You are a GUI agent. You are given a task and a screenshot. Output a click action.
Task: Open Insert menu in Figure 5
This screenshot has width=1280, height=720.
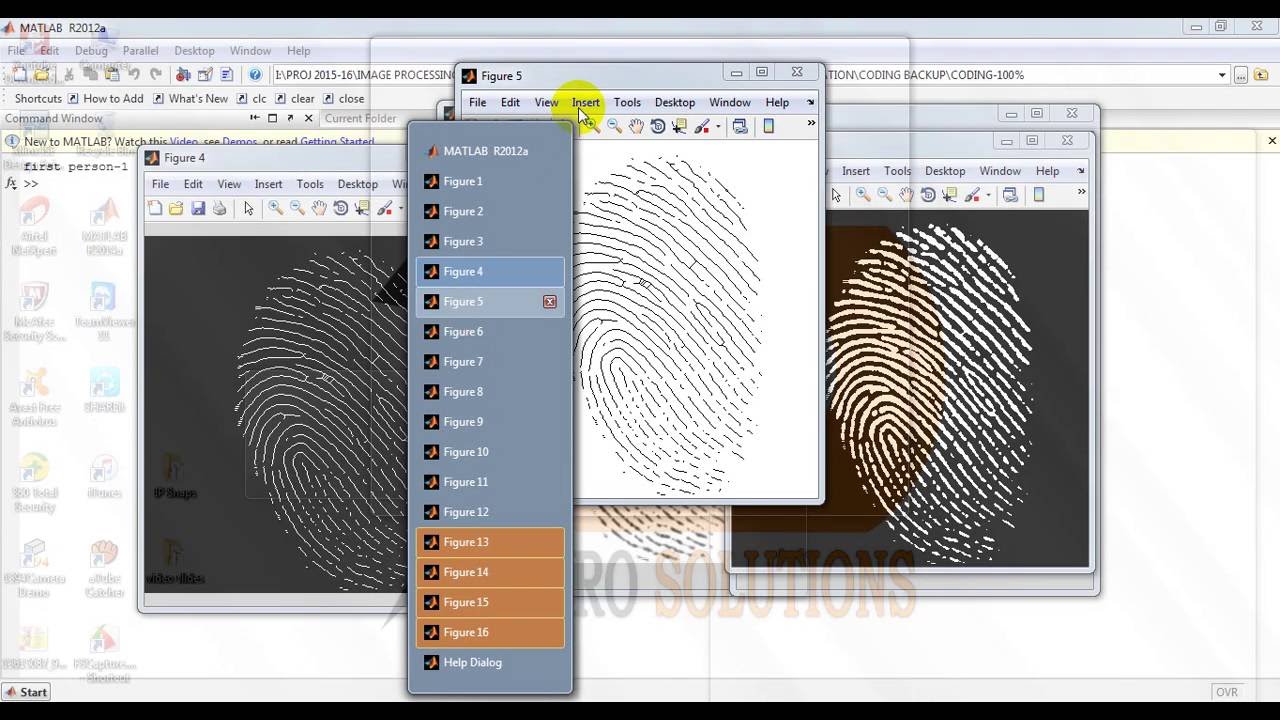click(x=586, y=102)
